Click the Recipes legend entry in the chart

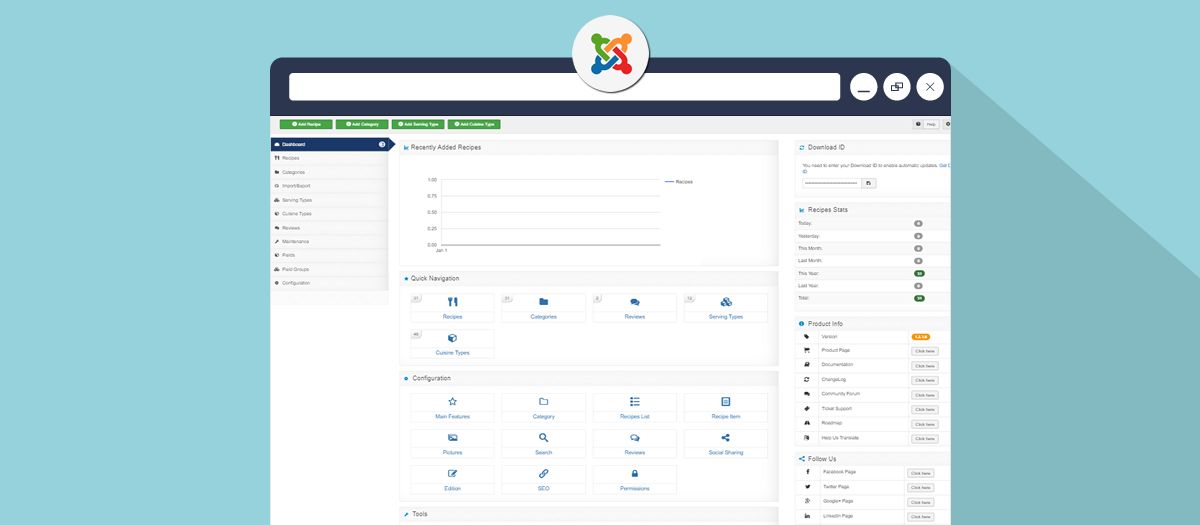[x=679, y=182]
